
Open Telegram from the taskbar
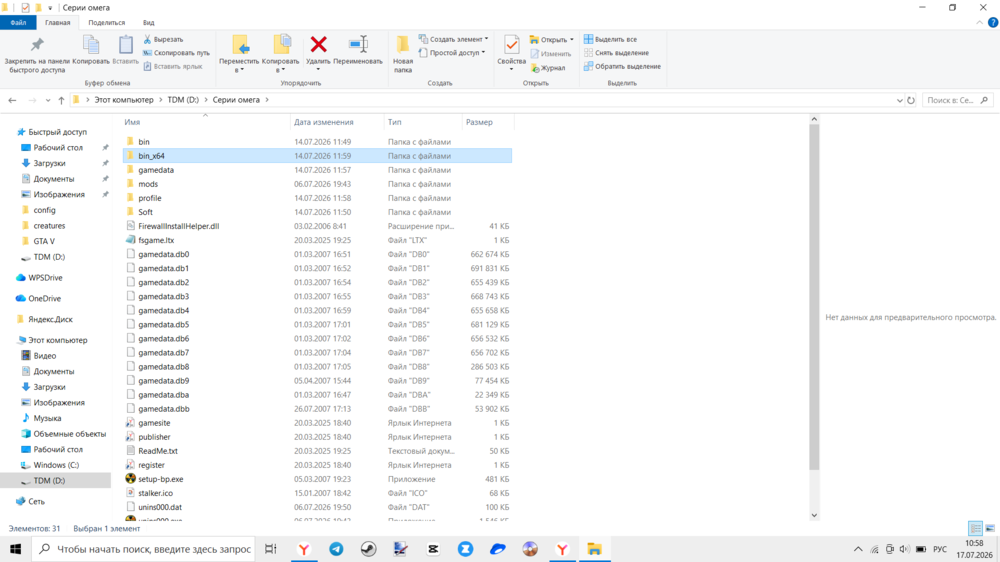pyautogui.click(x=336, y=549)
